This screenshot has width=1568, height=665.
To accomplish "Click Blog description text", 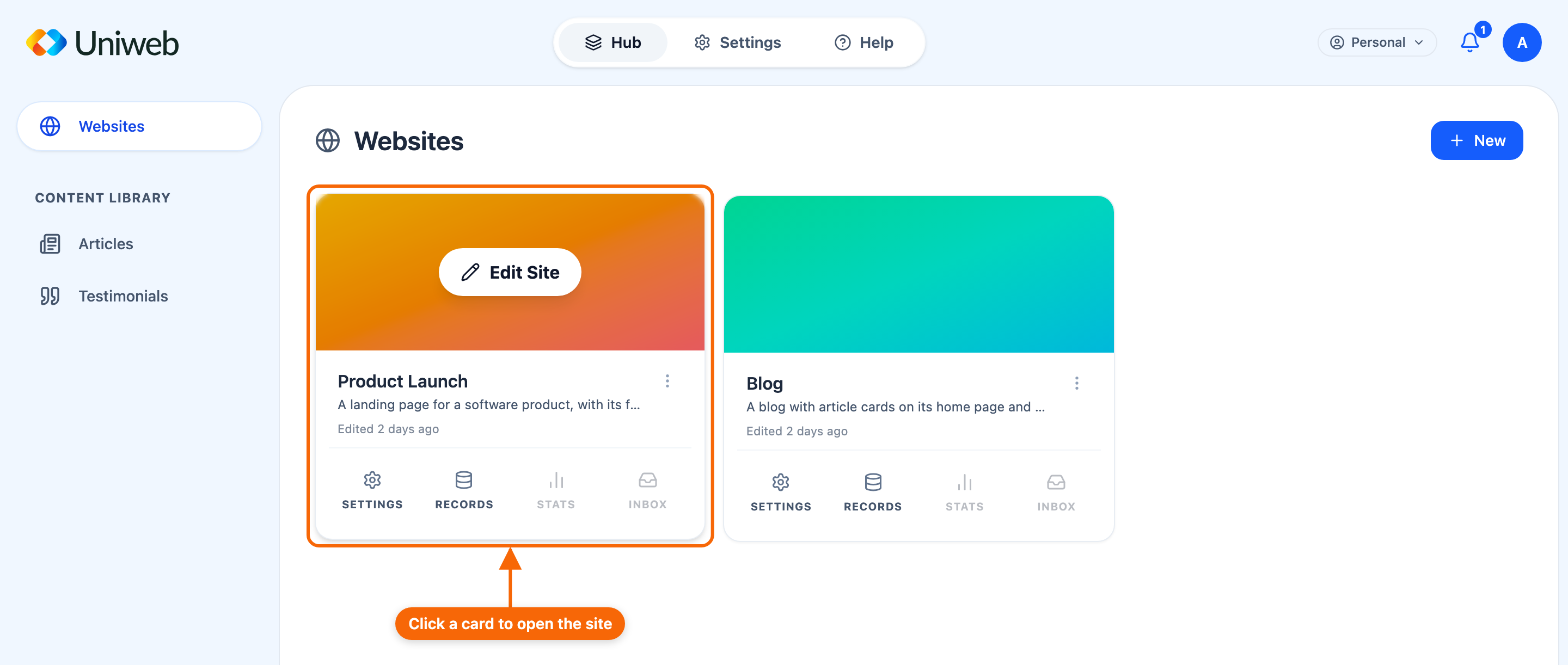I will tap(896, 407).
